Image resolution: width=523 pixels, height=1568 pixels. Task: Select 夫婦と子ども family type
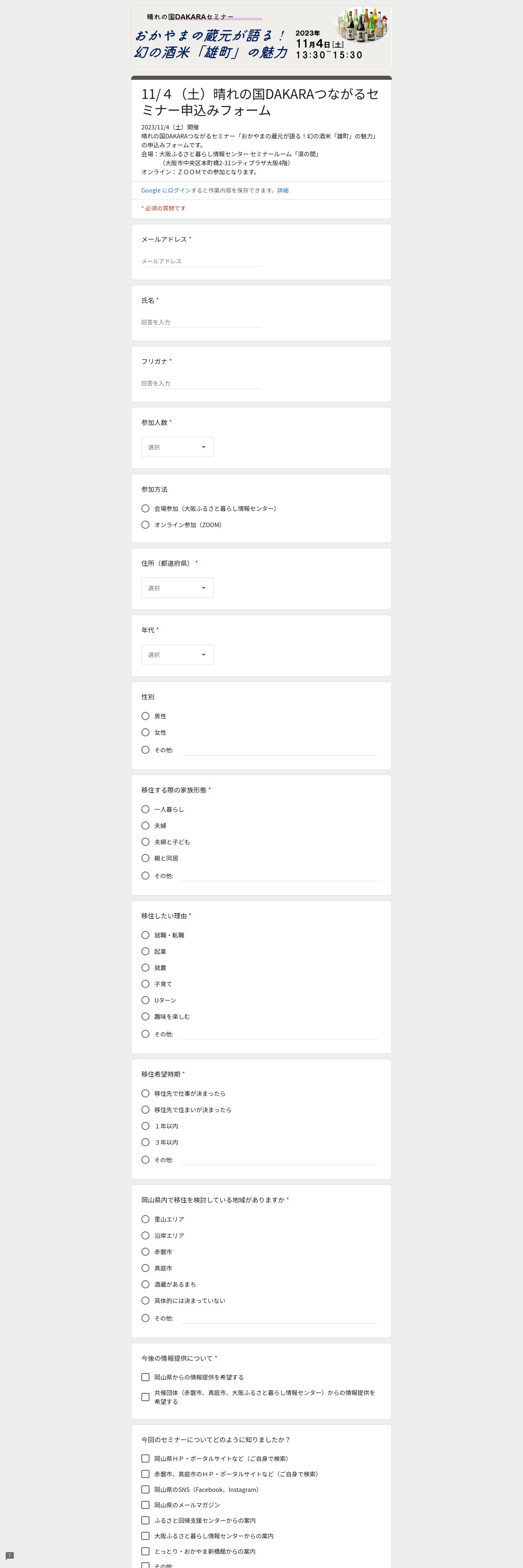click(x=145, y=842)
